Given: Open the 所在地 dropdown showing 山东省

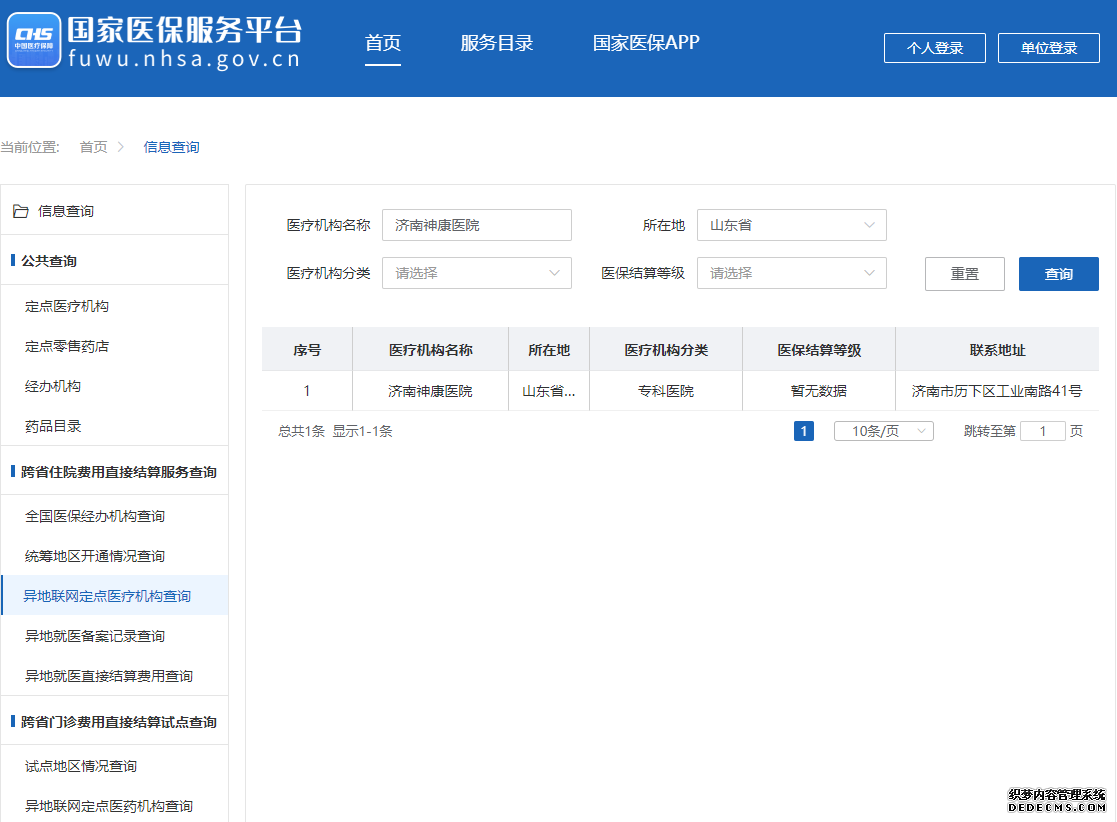Looking at the screenshot, I should (791, 225).
